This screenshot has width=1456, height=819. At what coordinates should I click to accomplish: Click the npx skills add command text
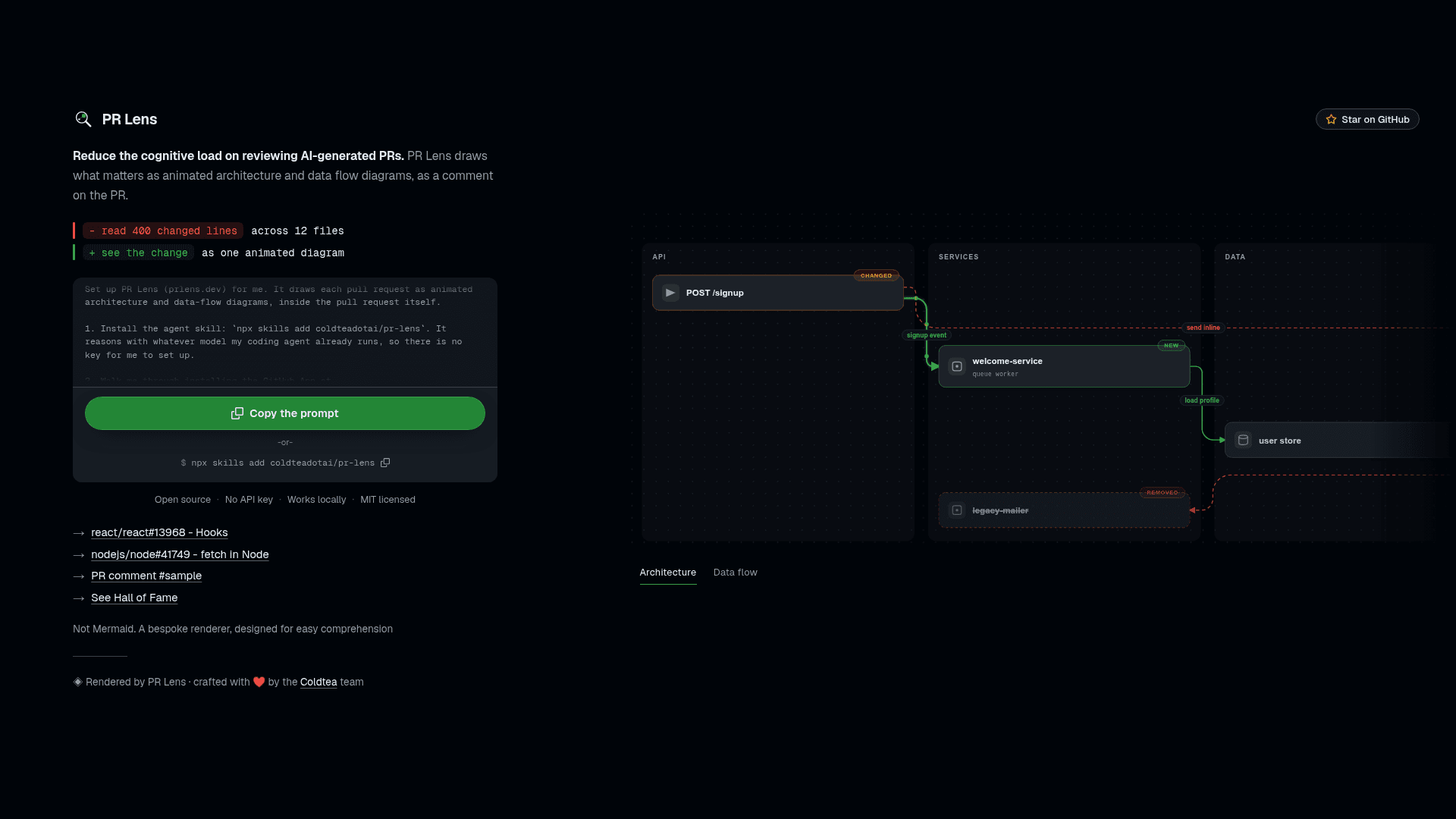point(283,463)
